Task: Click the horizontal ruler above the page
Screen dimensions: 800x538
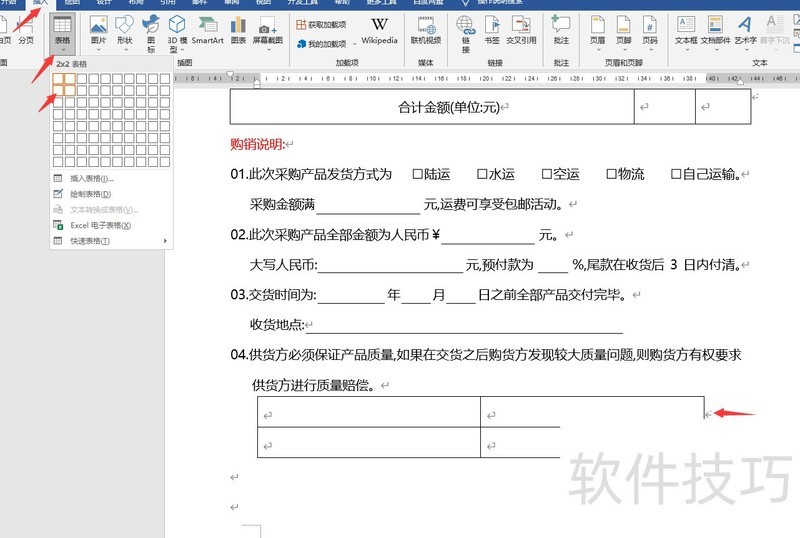Action: pyautogui.click(x=487, y=79)
